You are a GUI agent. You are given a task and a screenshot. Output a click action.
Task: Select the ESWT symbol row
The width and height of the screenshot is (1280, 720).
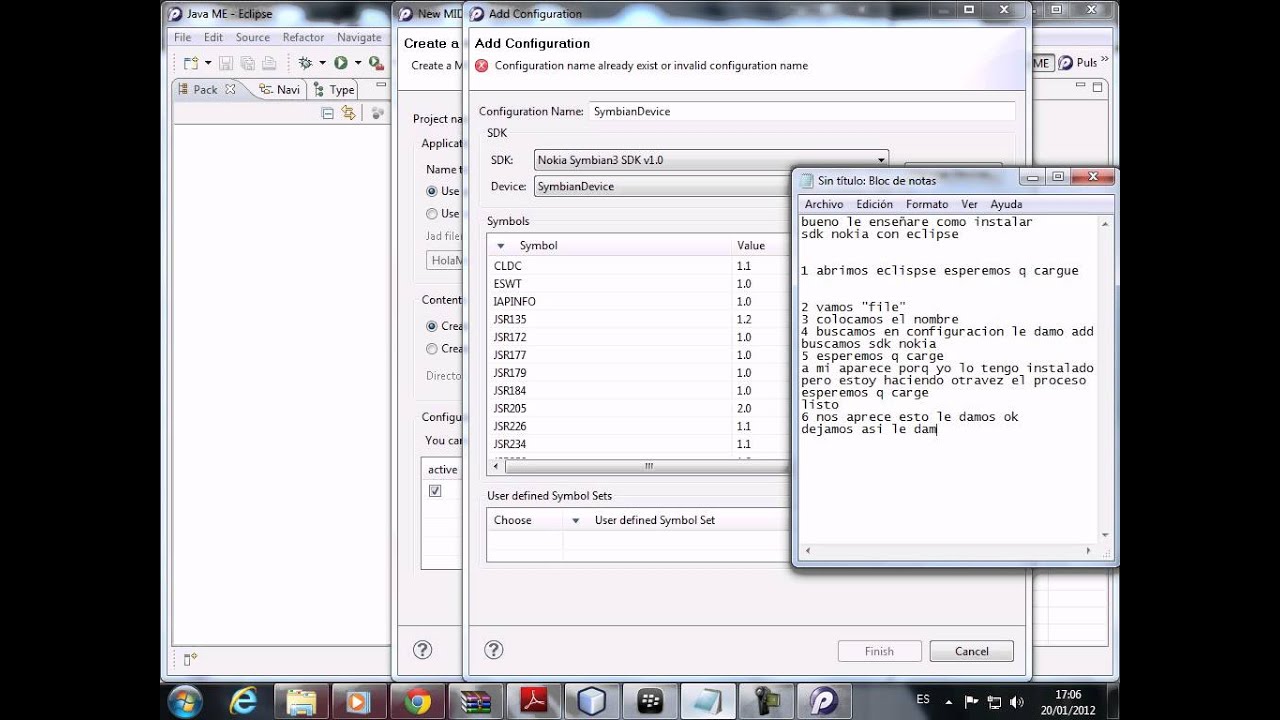[640, 284]
